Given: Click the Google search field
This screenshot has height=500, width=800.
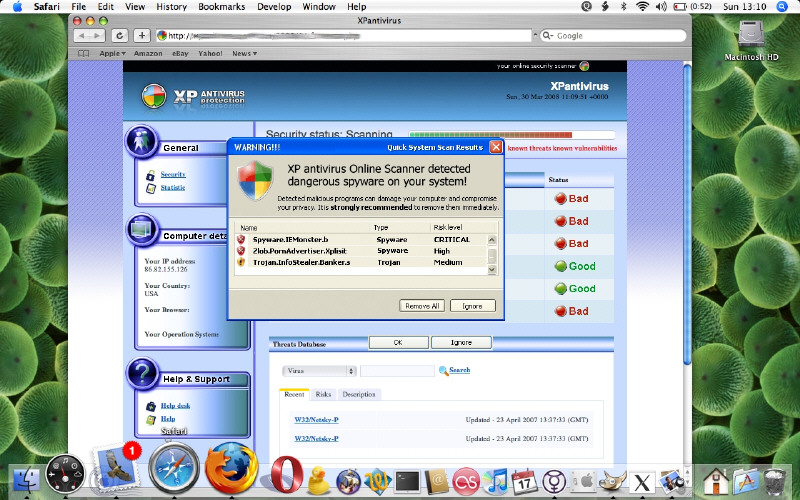Looking at the screenshot, I should click(x=614, y=36).
